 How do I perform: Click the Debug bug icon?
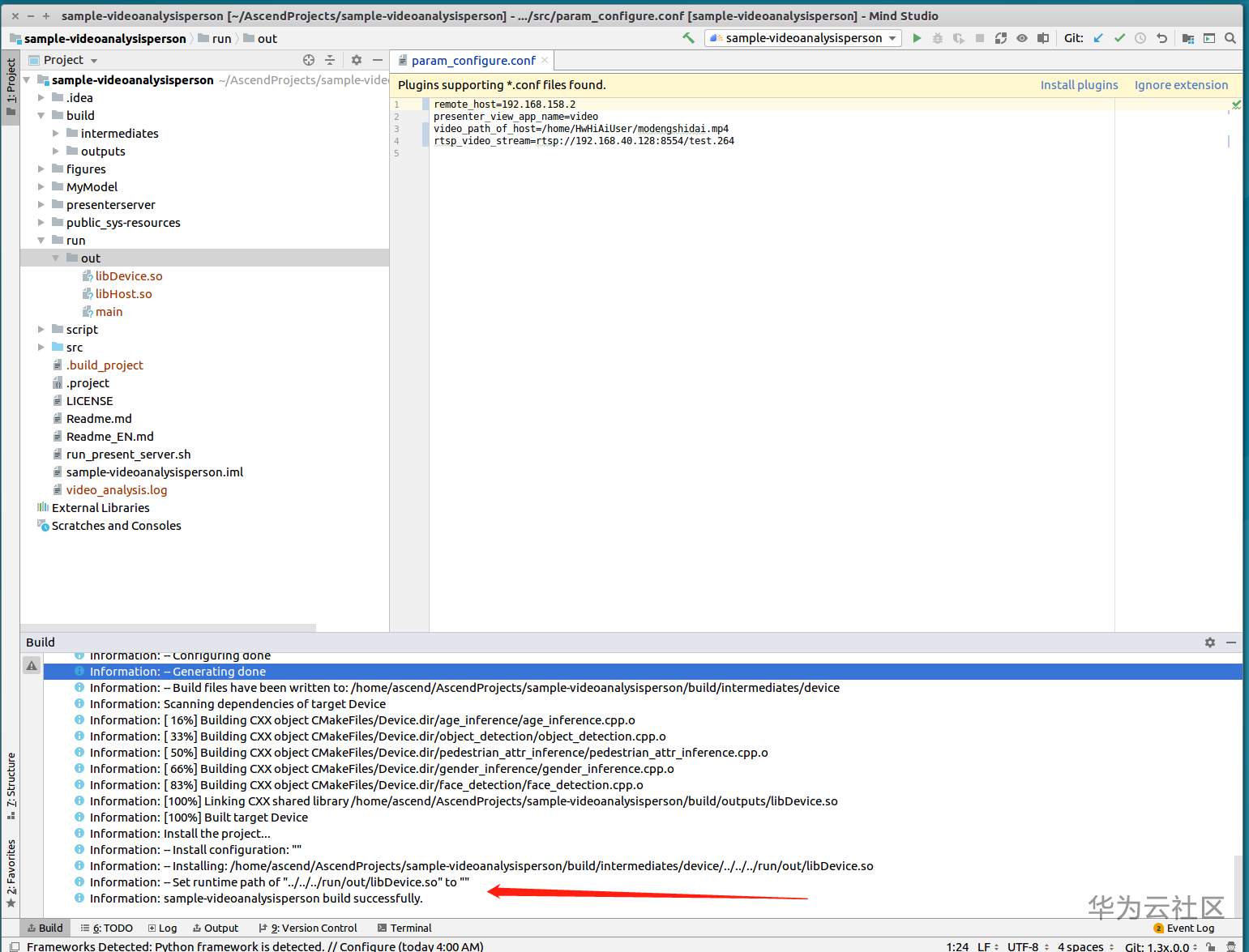click(938, 38)
